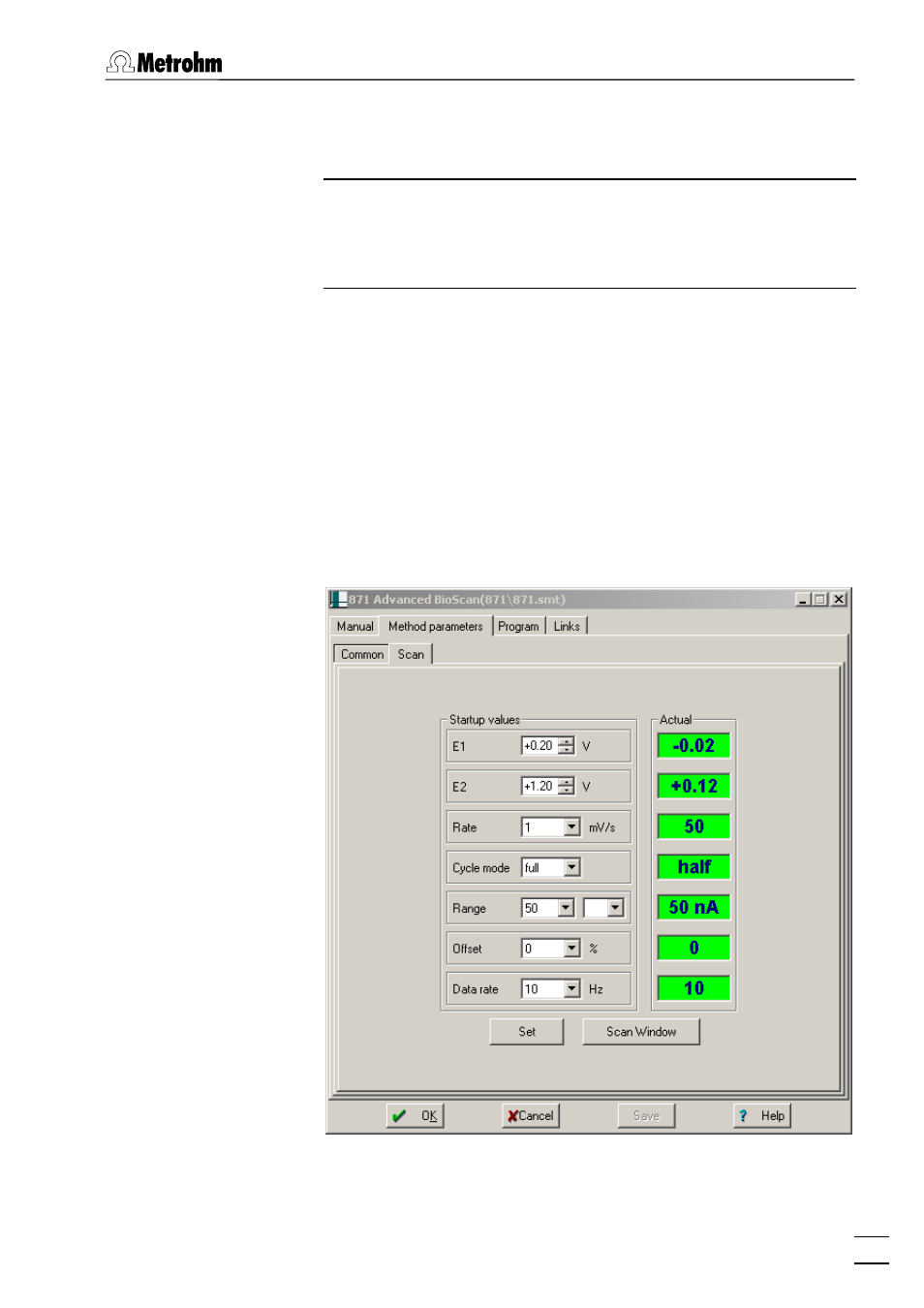Confirm with the OK button

pyautogui.click(x=415, y=1116)
